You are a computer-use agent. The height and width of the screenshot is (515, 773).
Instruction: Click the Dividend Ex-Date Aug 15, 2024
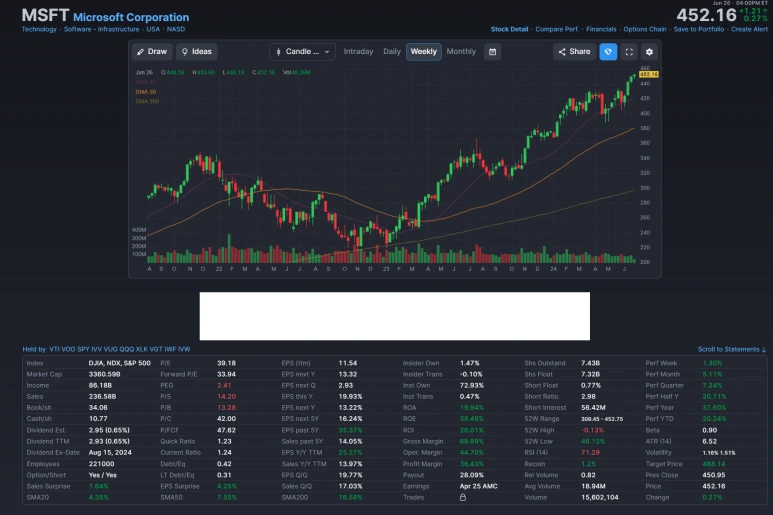pos(110,452)
